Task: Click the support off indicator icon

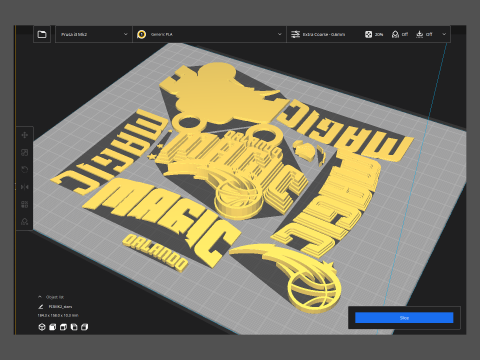Action: click(395, 34)
